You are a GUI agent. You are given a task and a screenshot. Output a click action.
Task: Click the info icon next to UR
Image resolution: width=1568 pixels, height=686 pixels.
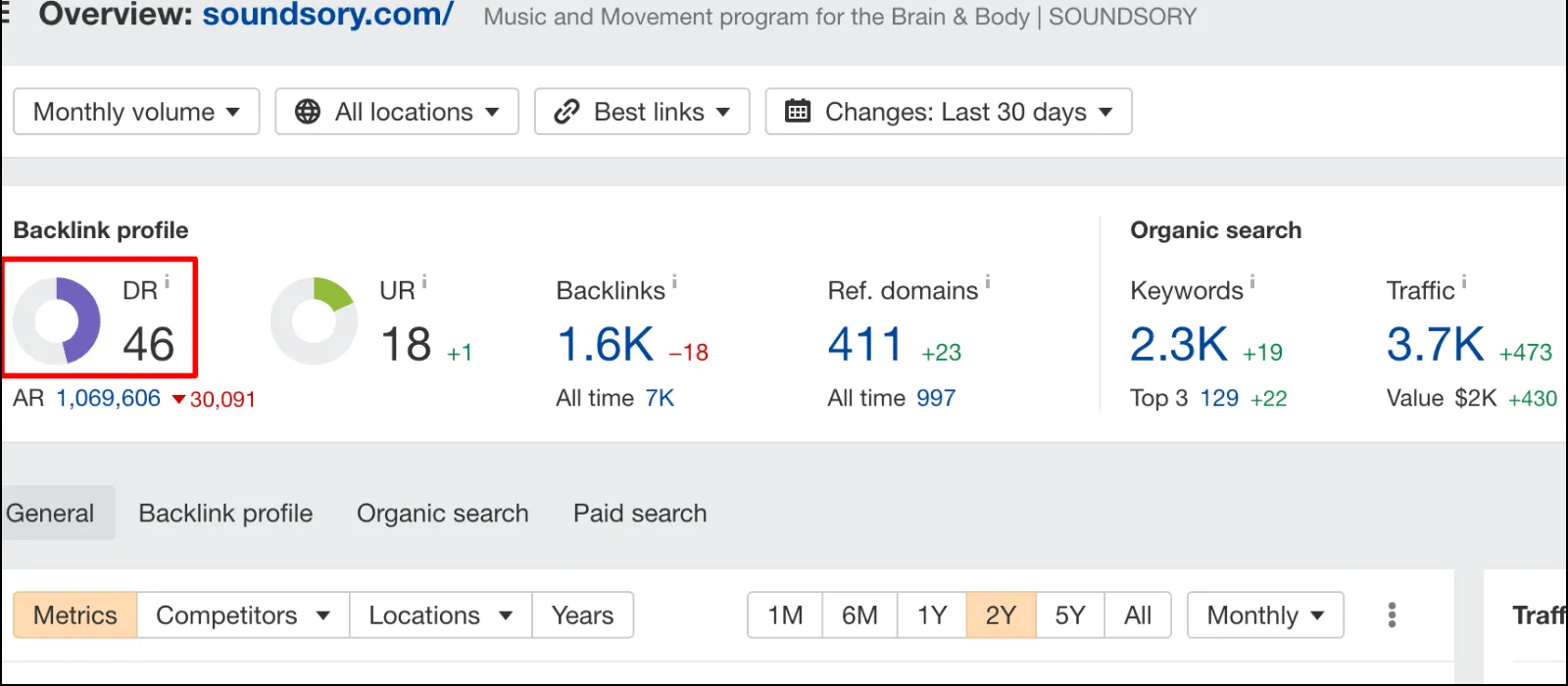424,282
